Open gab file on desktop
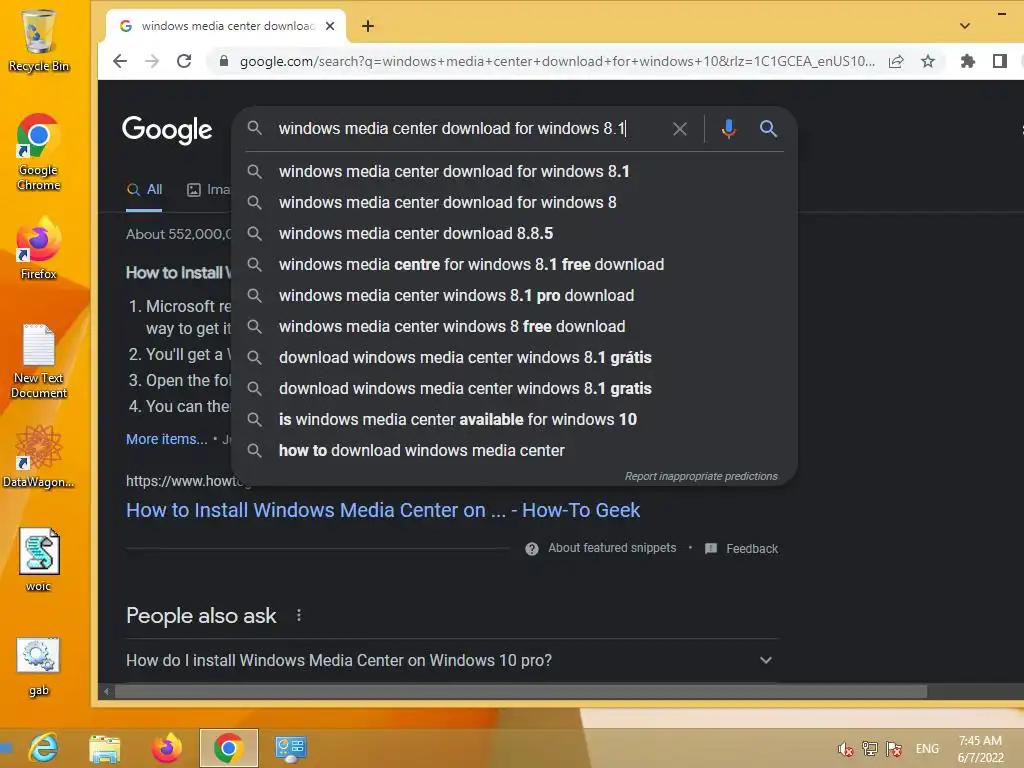 (39, 666)
